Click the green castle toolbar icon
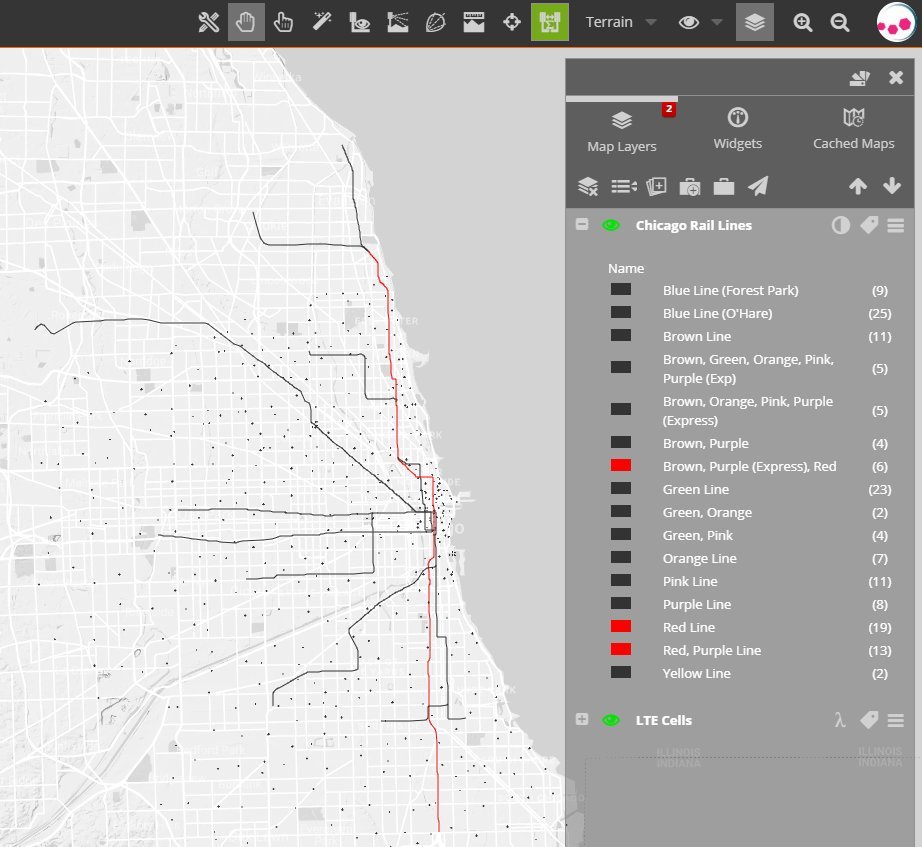 (550, 22)
